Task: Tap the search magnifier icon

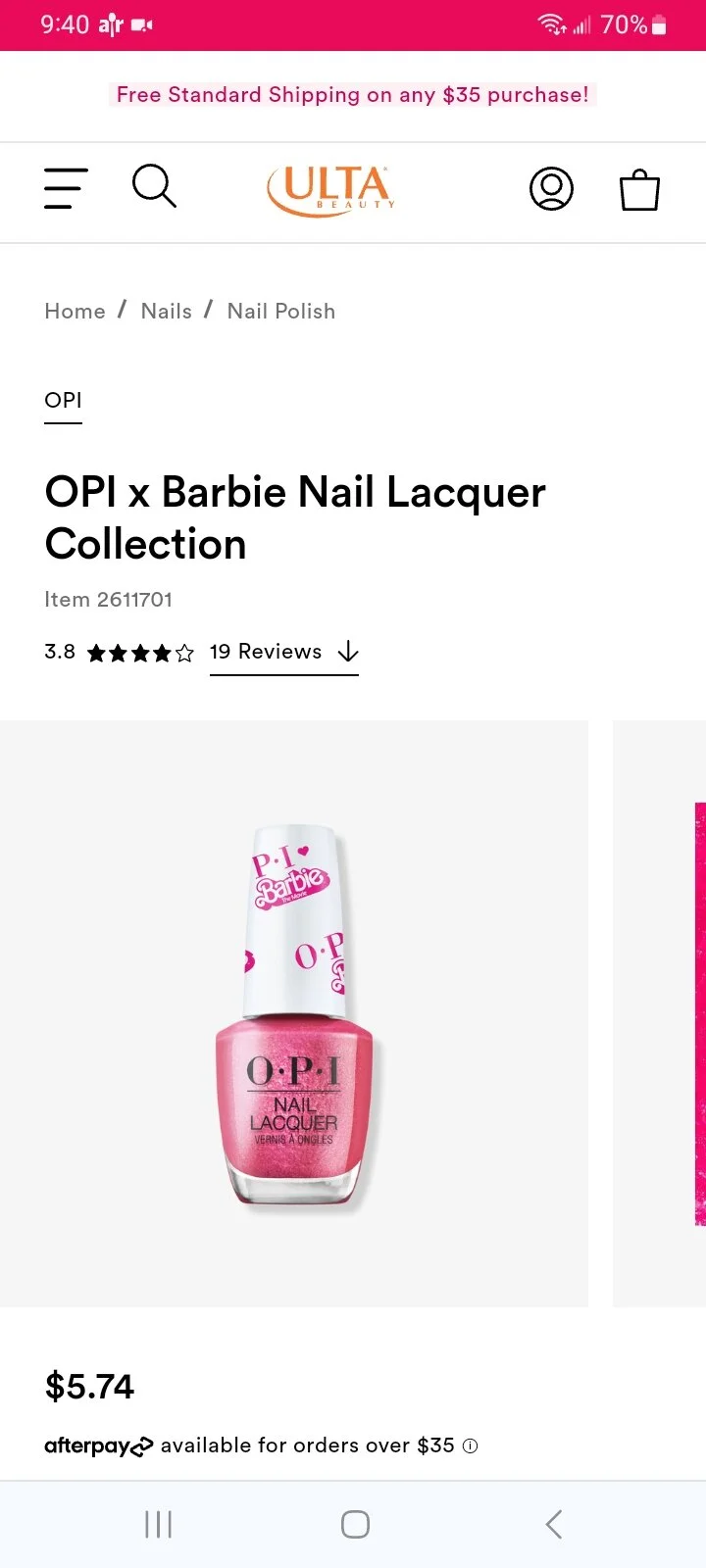Action: pos(154,186)
